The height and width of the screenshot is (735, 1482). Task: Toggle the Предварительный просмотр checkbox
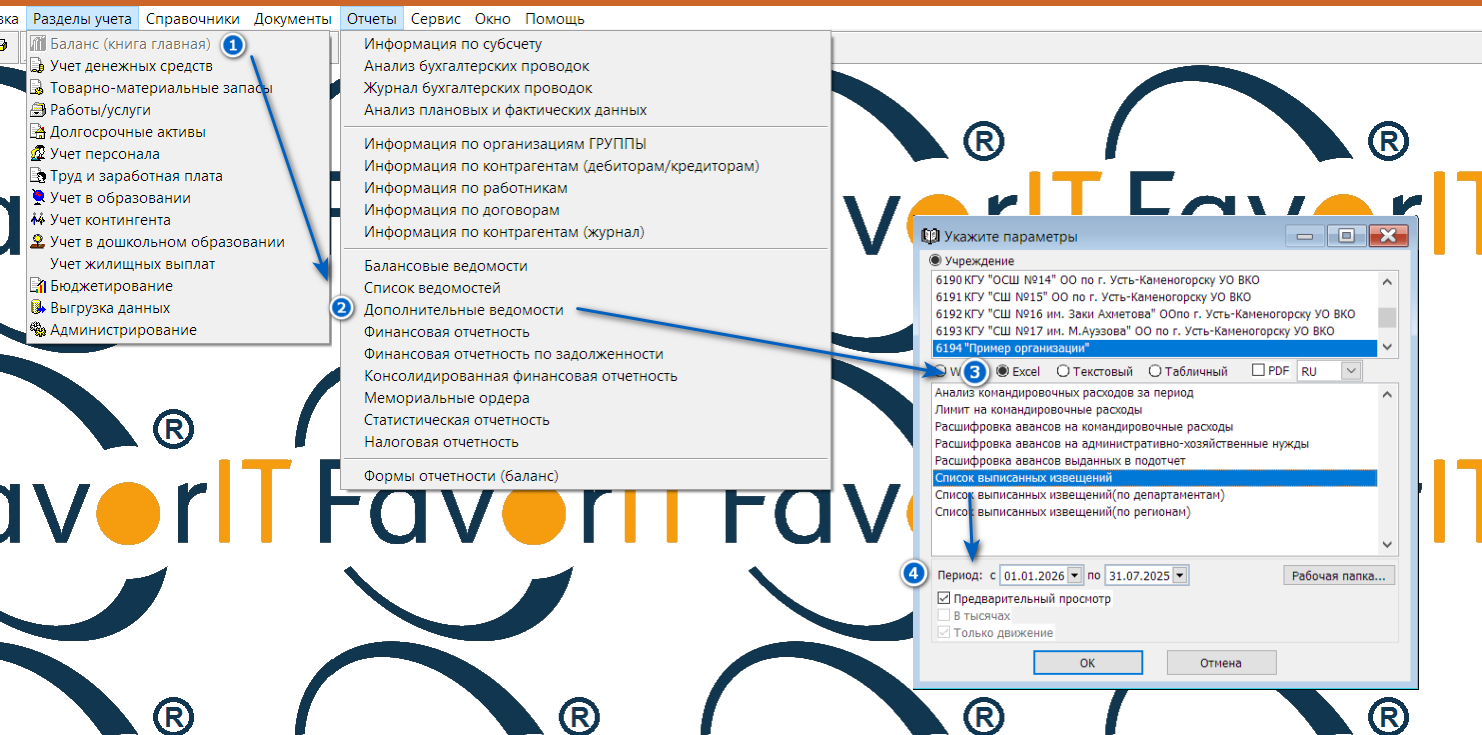944,598
